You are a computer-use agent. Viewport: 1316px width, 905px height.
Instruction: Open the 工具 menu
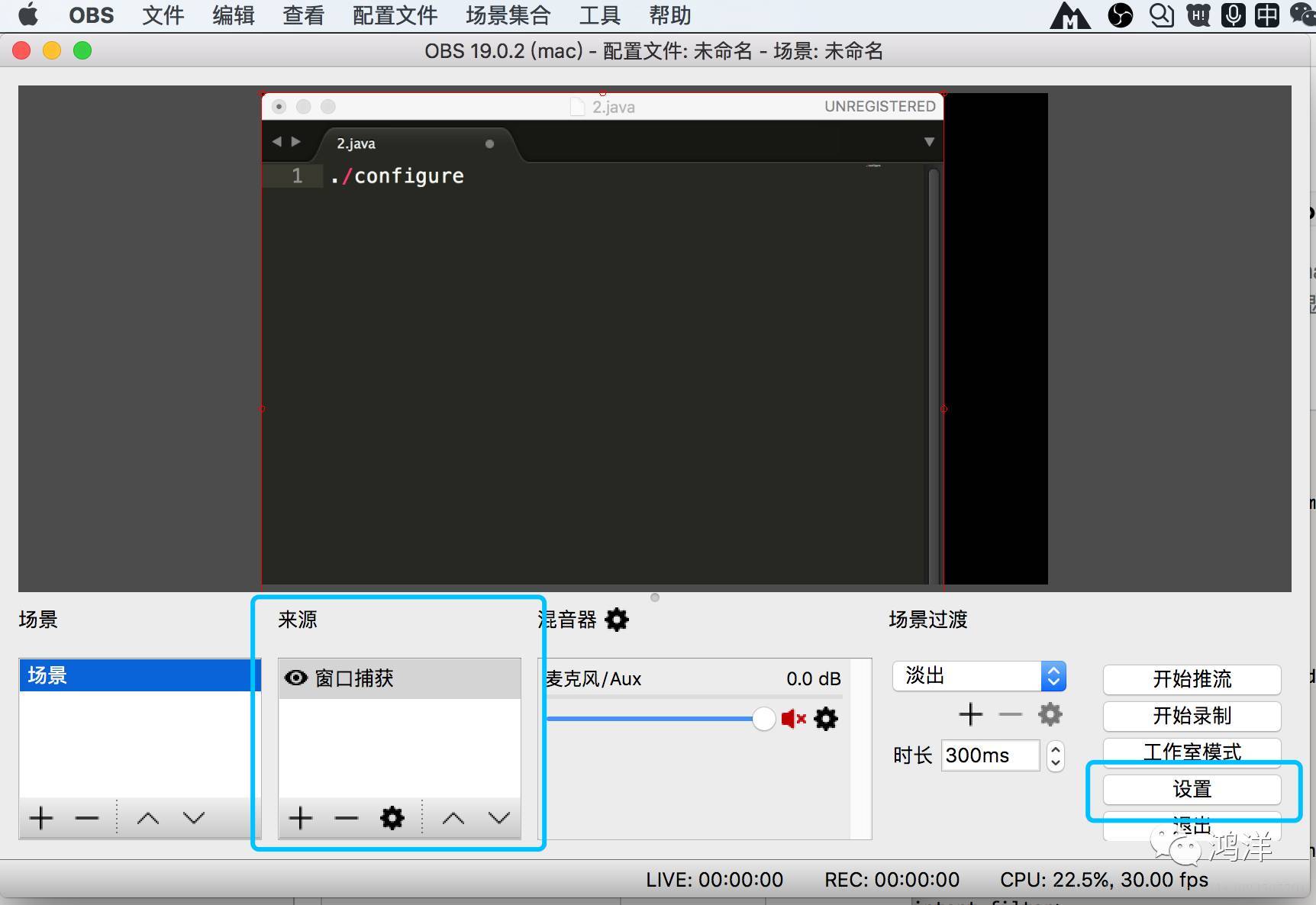pyautogui.click(x=600, y=15)
